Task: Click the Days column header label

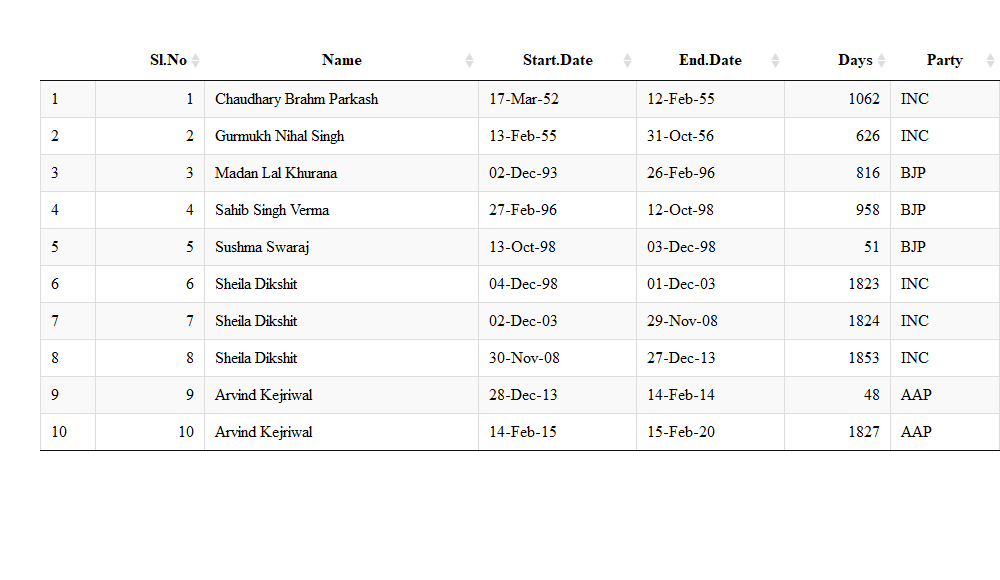Action: click(x=855, y=60)
